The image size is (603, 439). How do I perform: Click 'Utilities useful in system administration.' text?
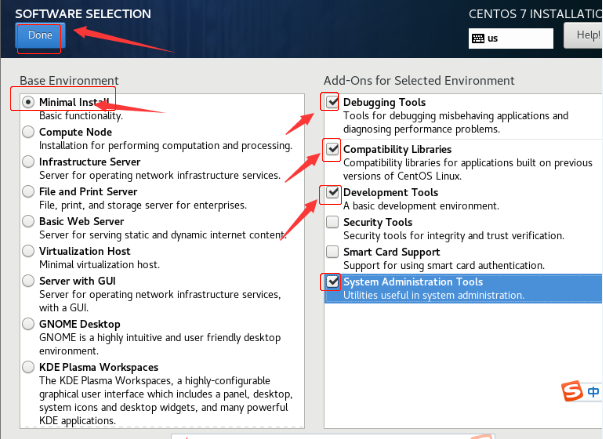pyautogui.click(x=434, y=295)
